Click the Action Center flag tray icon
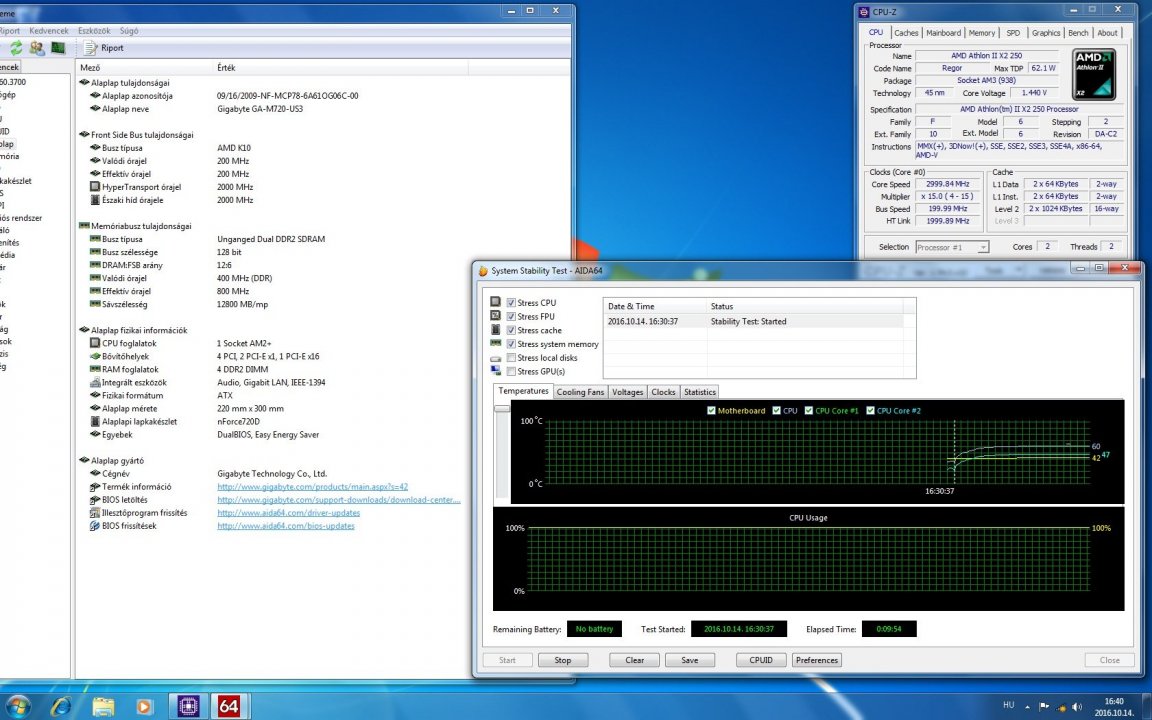Viewport: 1152px width, 720px height. click(x=1044, y=707)
